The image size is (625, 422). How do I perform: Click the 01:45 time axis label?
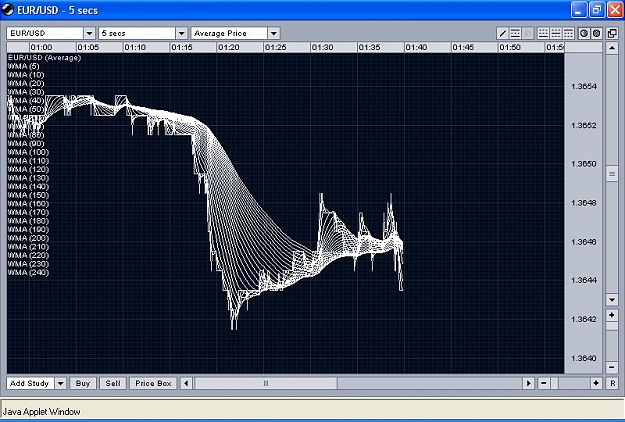coord(463,47)
